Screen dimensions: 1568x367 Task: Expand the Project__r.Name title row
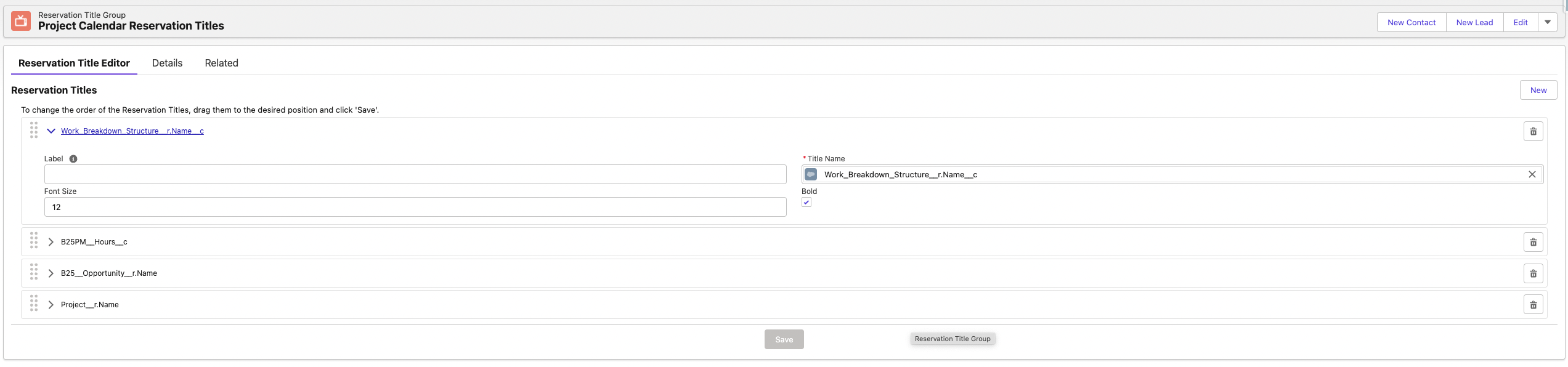(51, 305)
